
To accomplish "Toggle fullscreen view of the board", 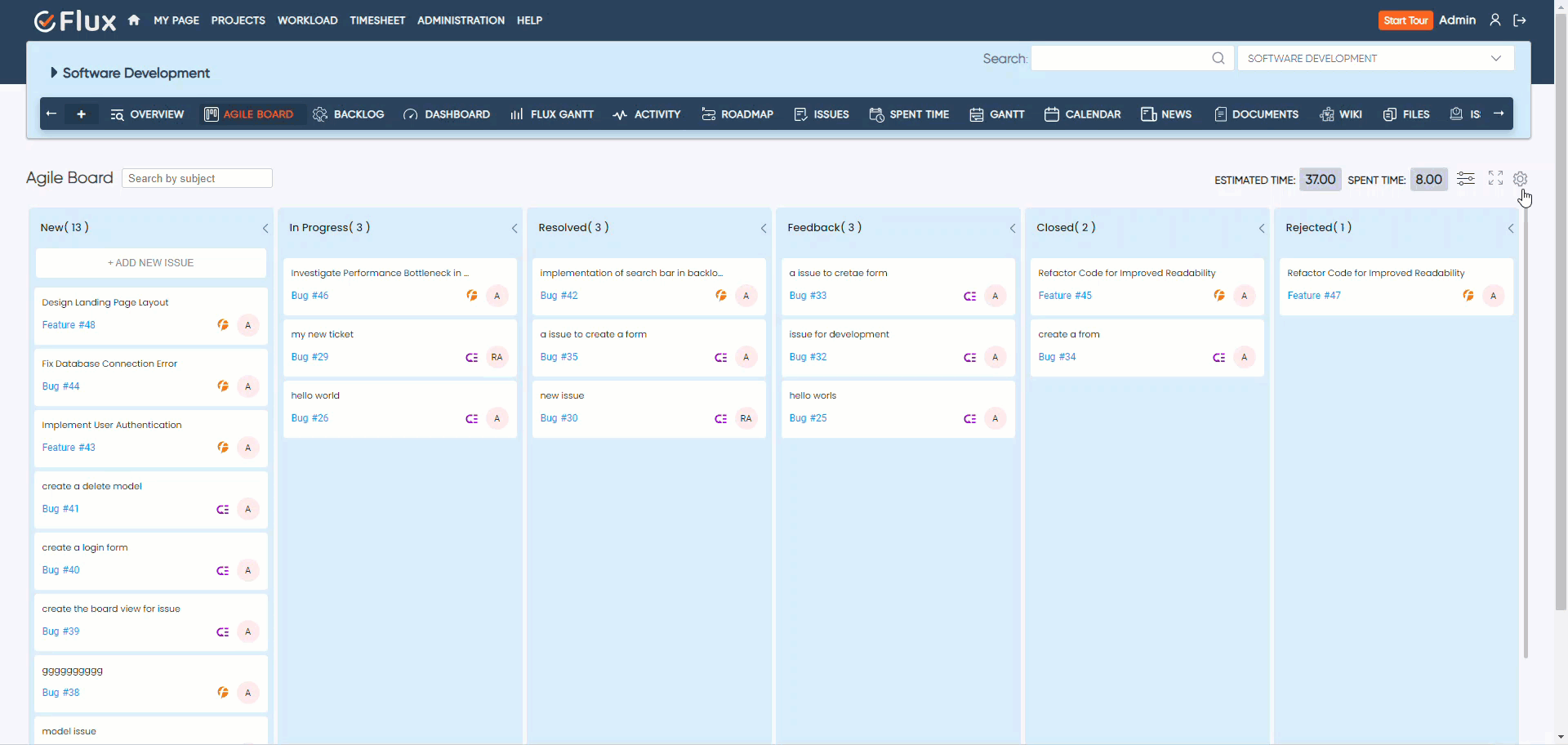I will [x=1495, y=178].
